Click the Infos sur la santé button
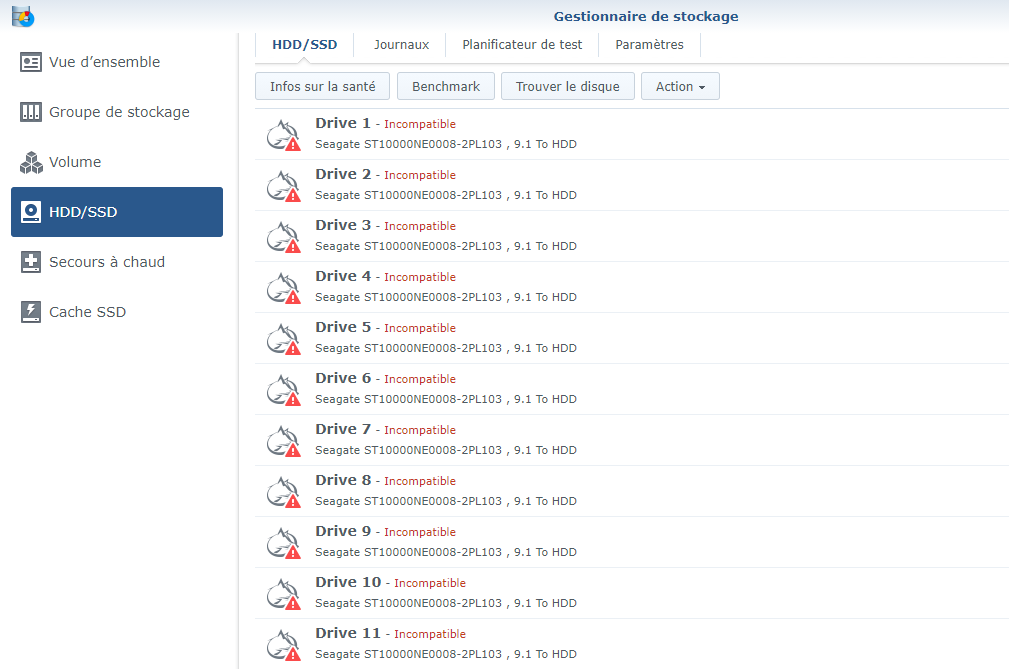This screenshot has height=669, width=1009. pyautogui.click(x=322, y=86)
